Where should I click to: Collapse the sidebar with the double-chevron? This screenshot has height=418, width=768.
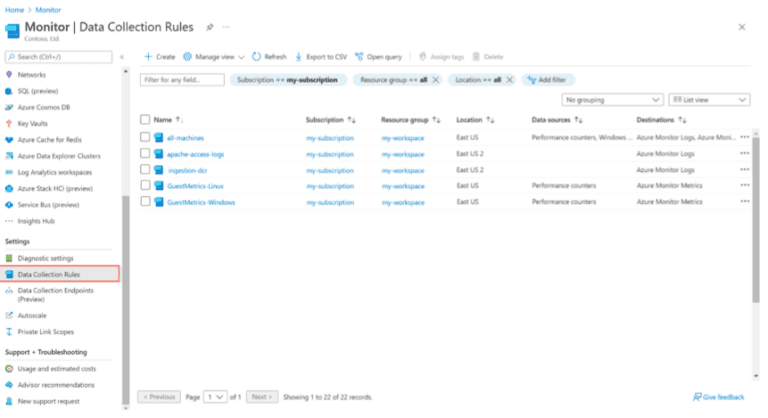click(x=122, y=57)
